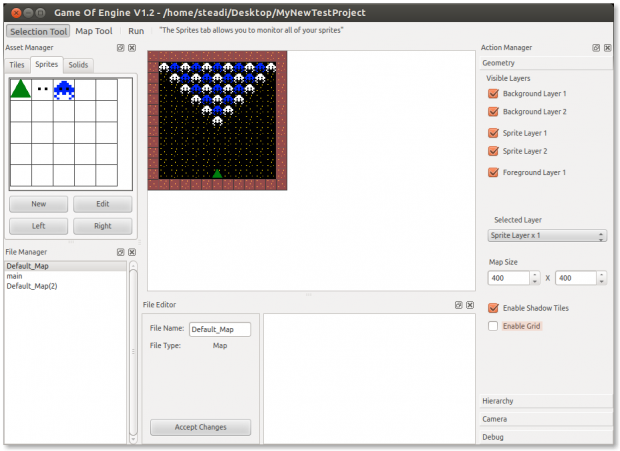Move sprite Right button

102,226
